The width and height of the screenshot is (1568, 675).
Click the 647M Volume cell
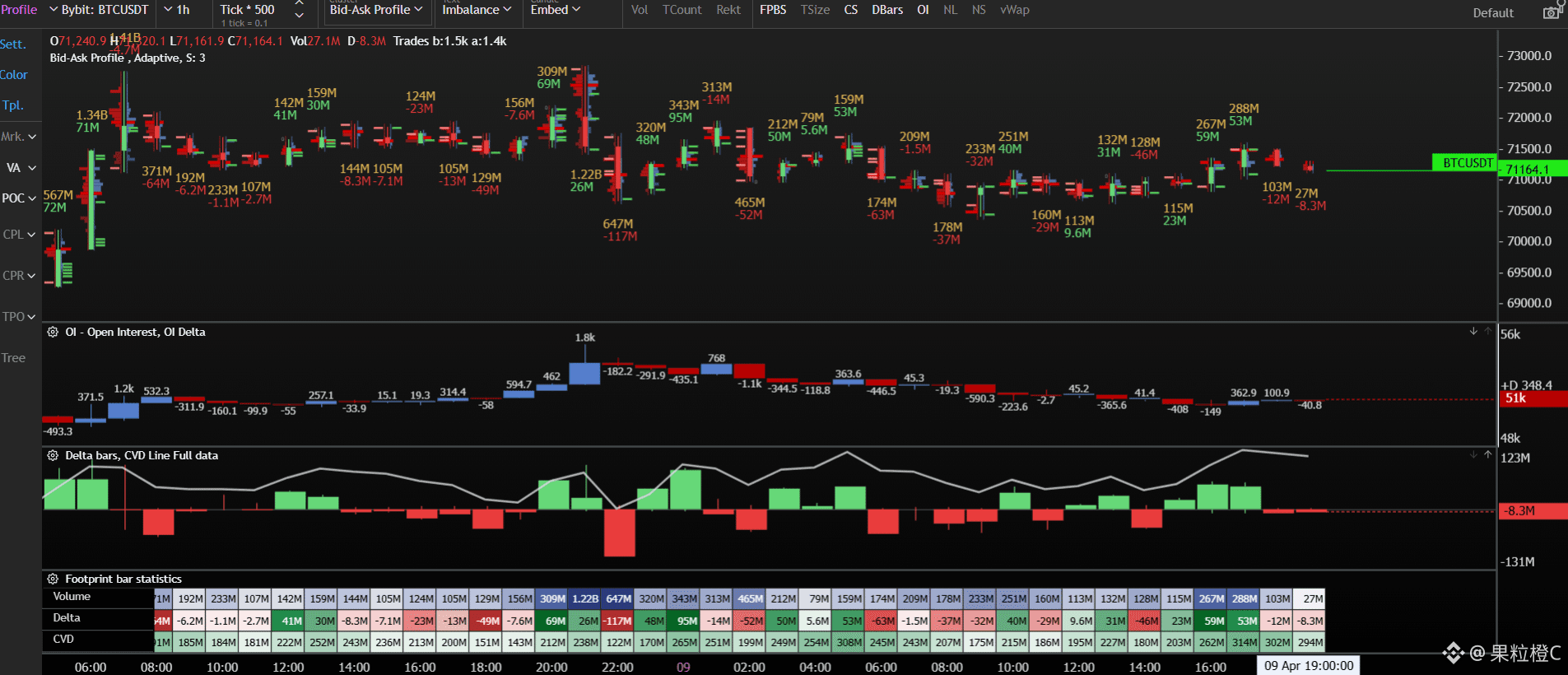pos(618,599)
